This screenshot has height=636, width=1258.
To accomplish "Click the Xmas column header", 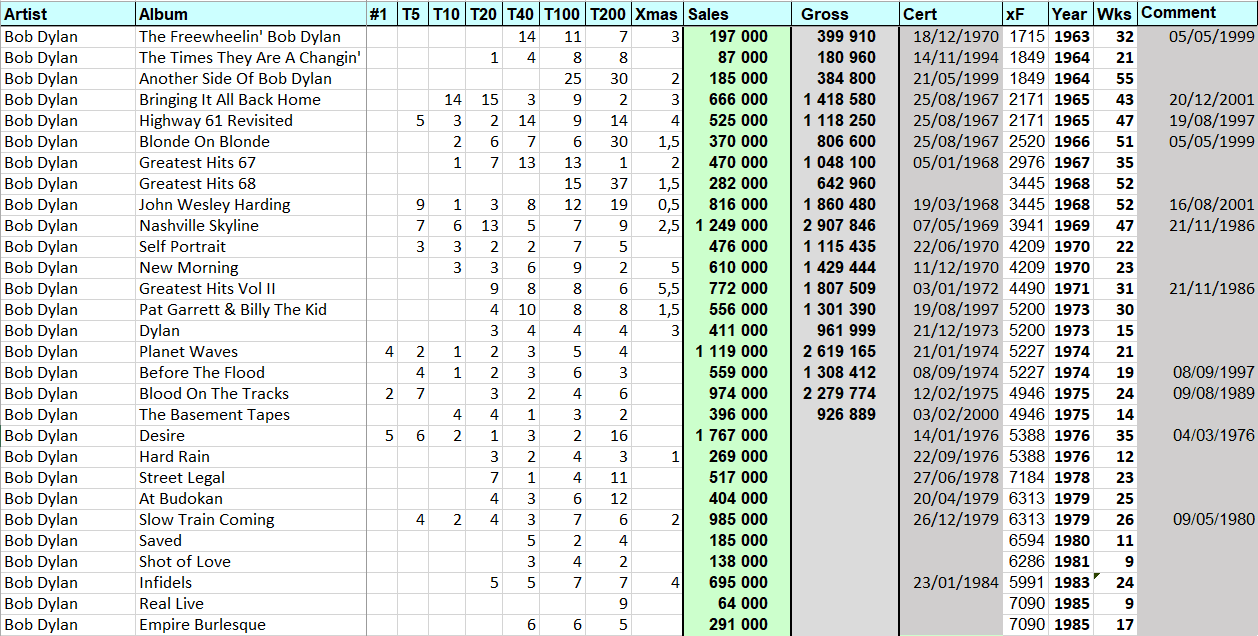I will [x=657, y=14].
